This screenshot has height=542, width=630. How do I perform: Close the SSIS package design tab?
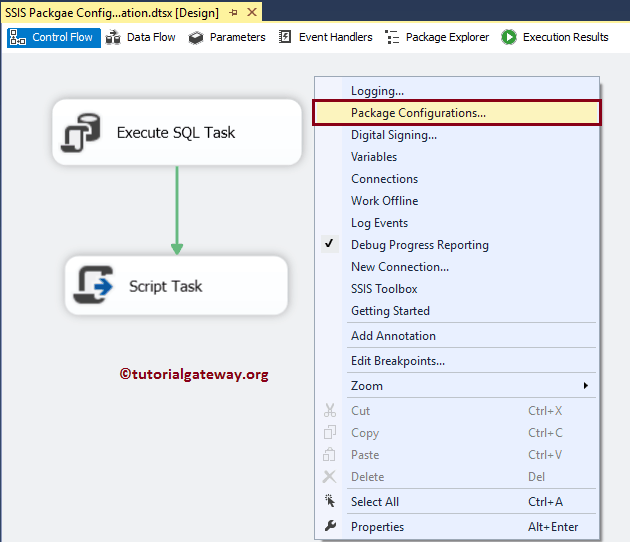pos(252,12)
